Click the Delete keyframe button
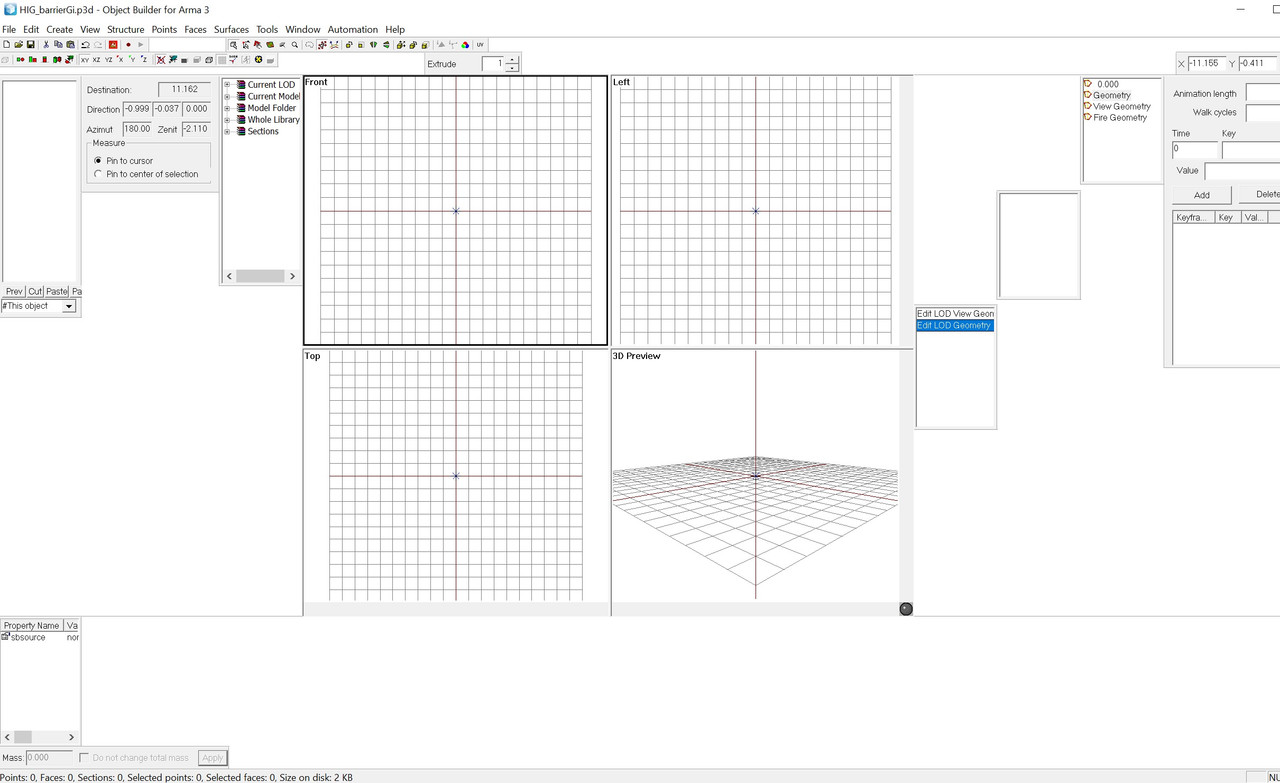This screenshot has height=783, width=1280. click(1260, 195)
